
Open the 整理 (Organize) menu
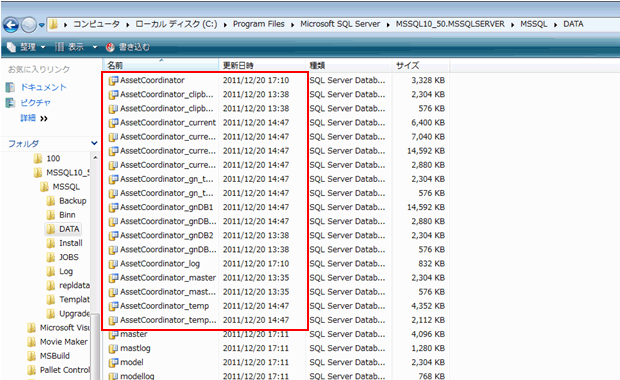click(x=26, y=47)
